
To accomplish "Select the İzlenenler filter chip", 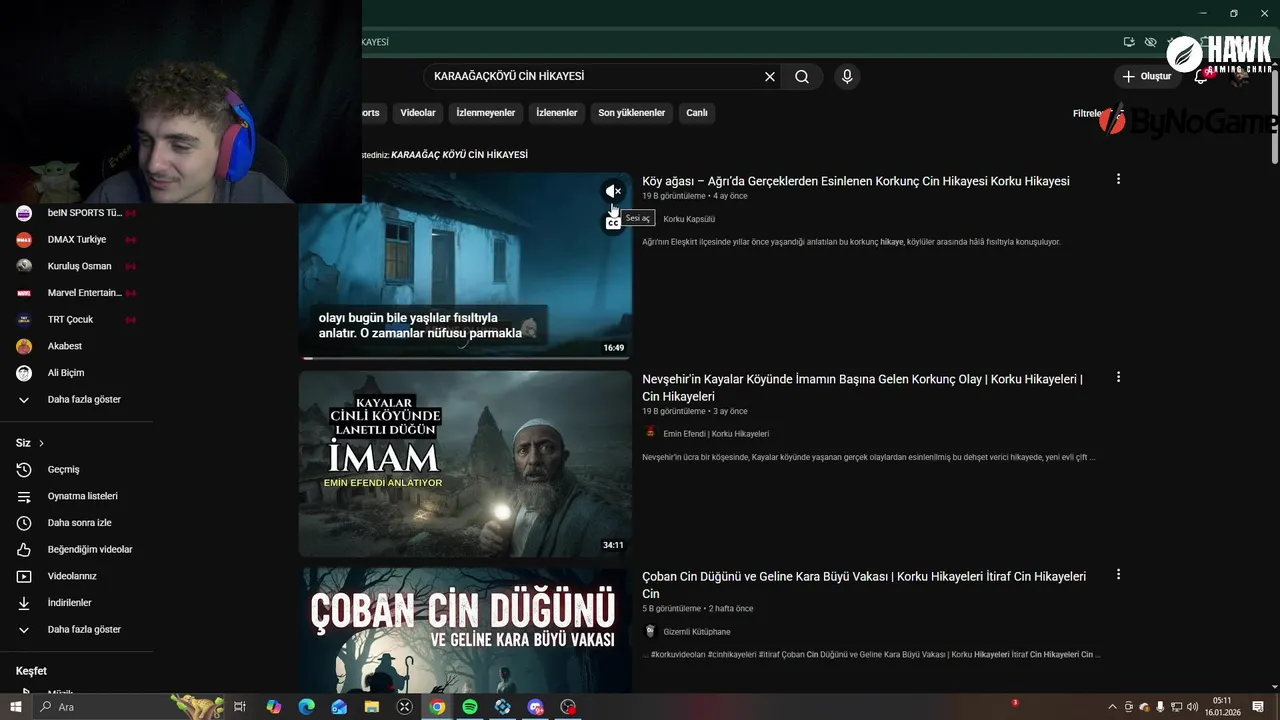I will click(x=557, y=113).
